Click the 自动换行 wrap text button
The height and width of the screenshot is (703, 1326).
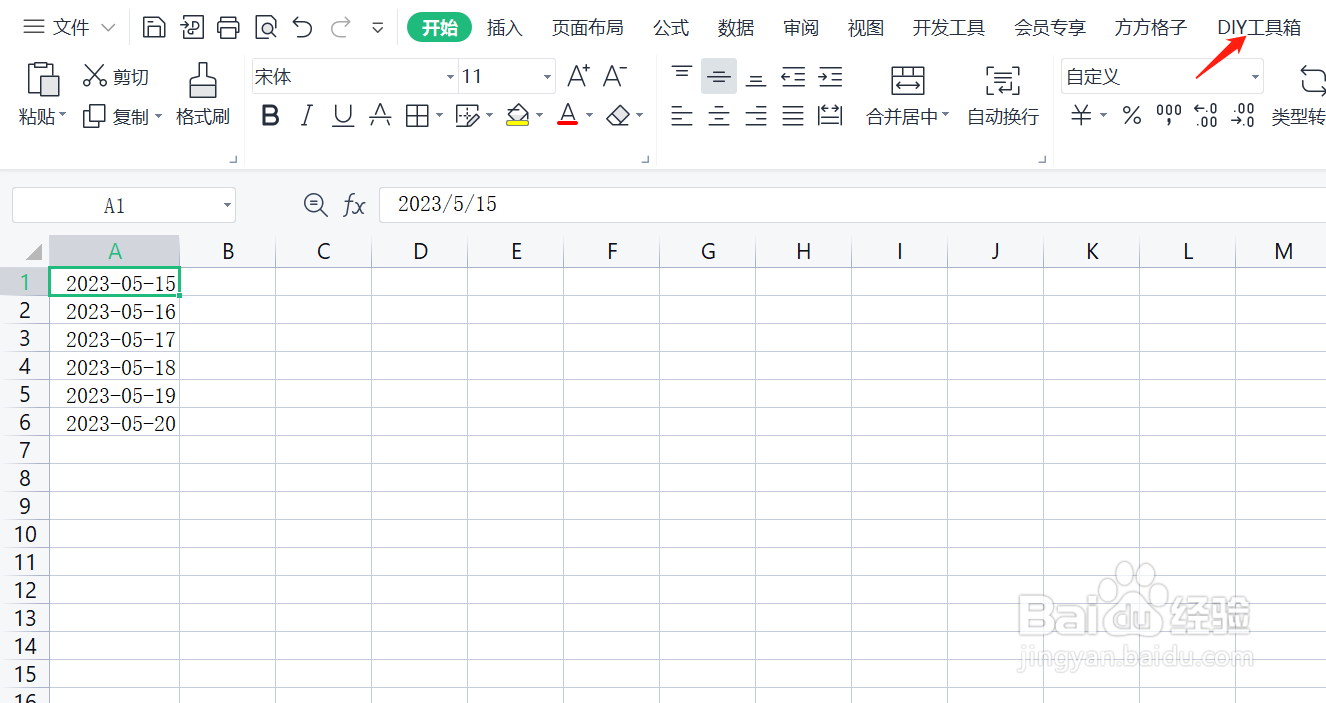(x=1003, y=96)
